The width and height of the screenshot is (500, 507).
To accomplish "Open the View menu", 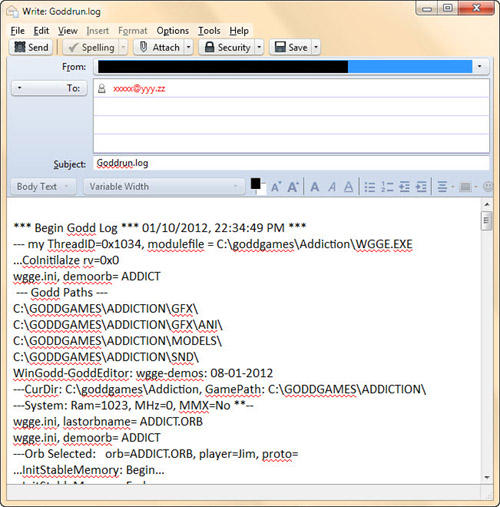I will [x=68, y=31].
